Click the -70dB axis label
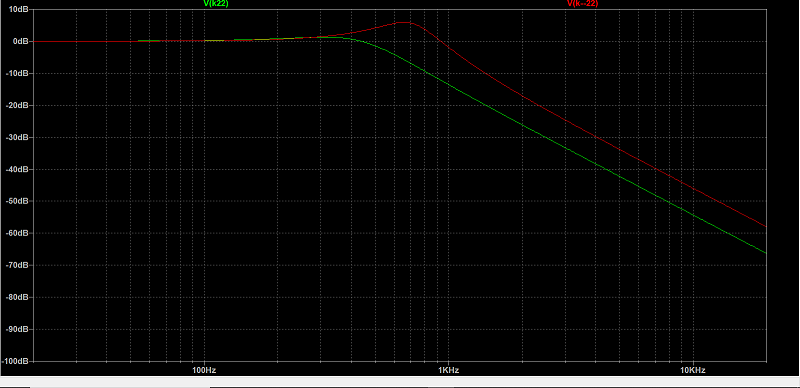 (17, 265)
